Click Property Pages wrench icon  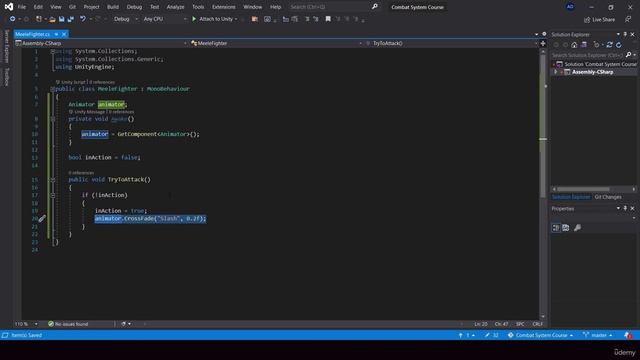click(577, 228)
